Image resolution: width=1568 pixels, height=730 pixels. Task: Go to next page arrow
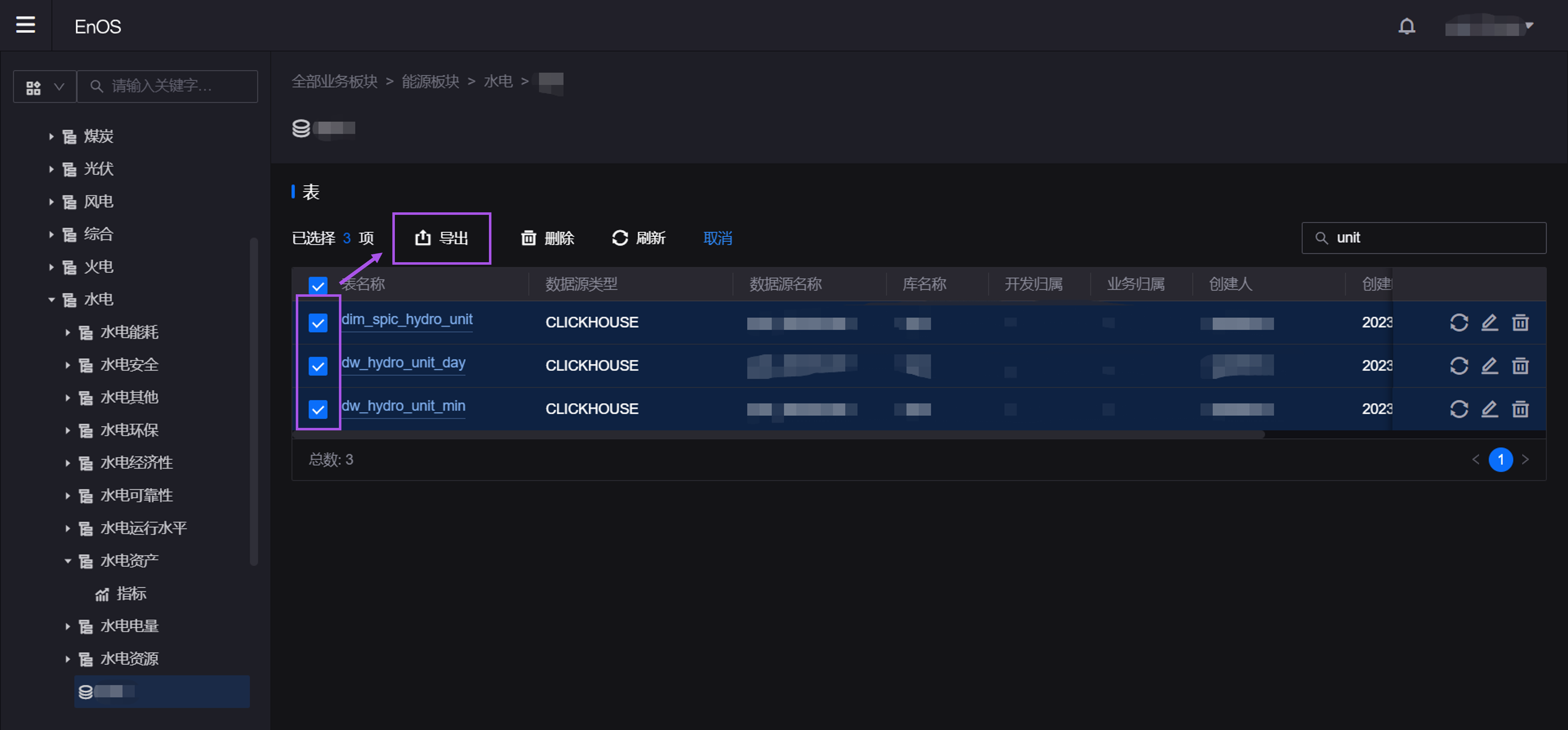pyautogui.click(x=1525, y=460)
